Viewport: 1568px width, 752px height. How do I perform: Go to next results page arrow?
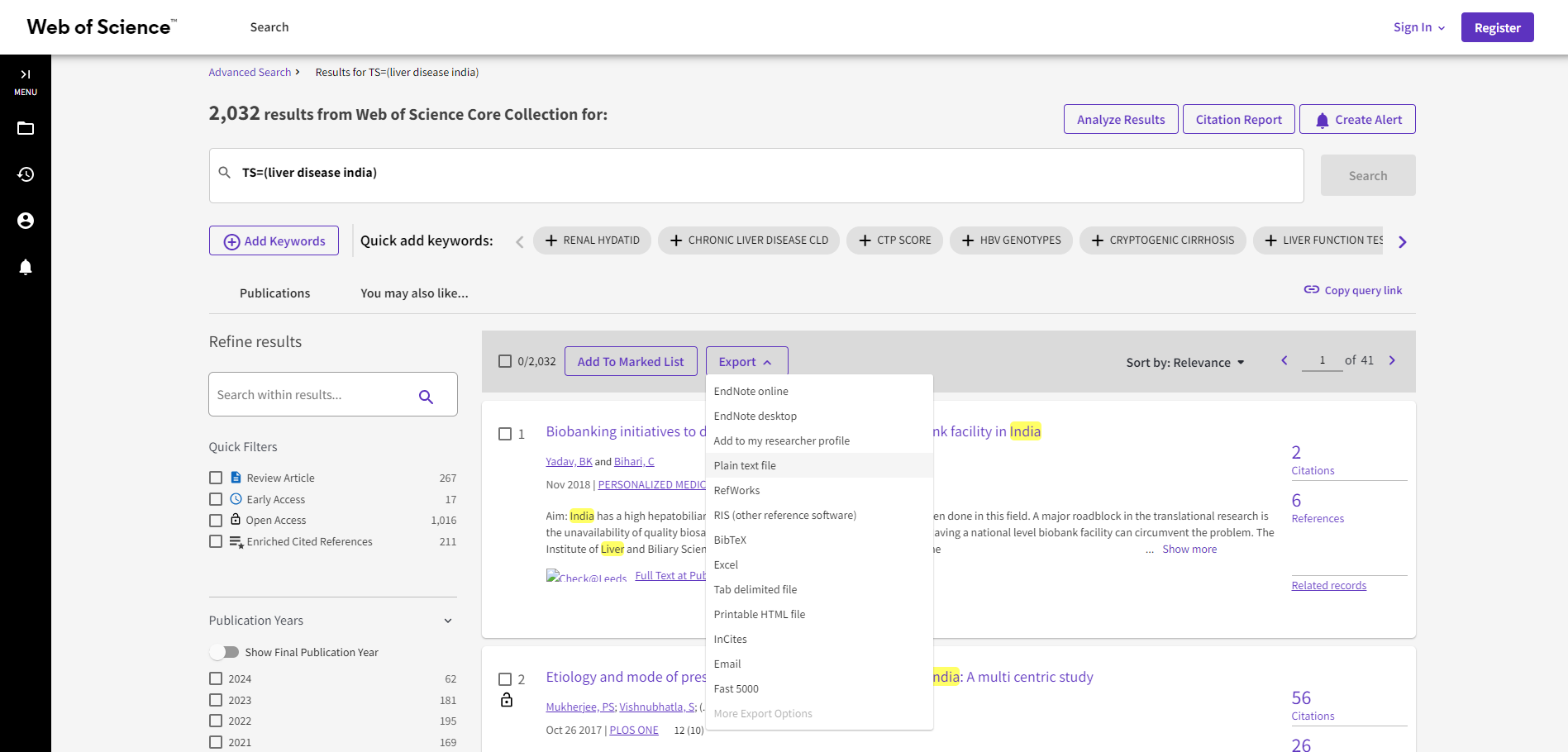coord(1392,361)
